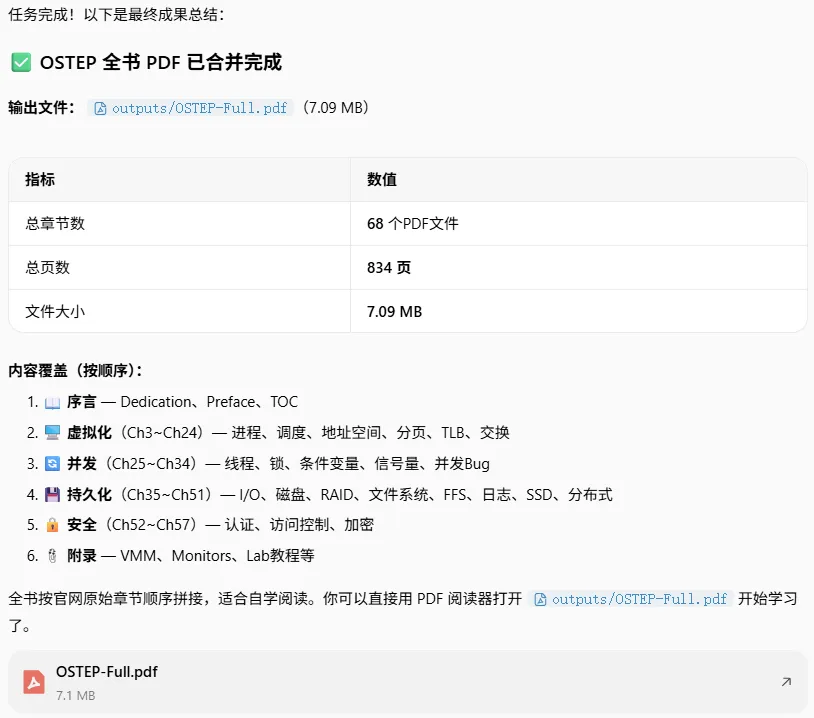The image size is (814, 718).
Task: Click the 序言 list item text
Action: pyautogui.click(x=182, y=402)
